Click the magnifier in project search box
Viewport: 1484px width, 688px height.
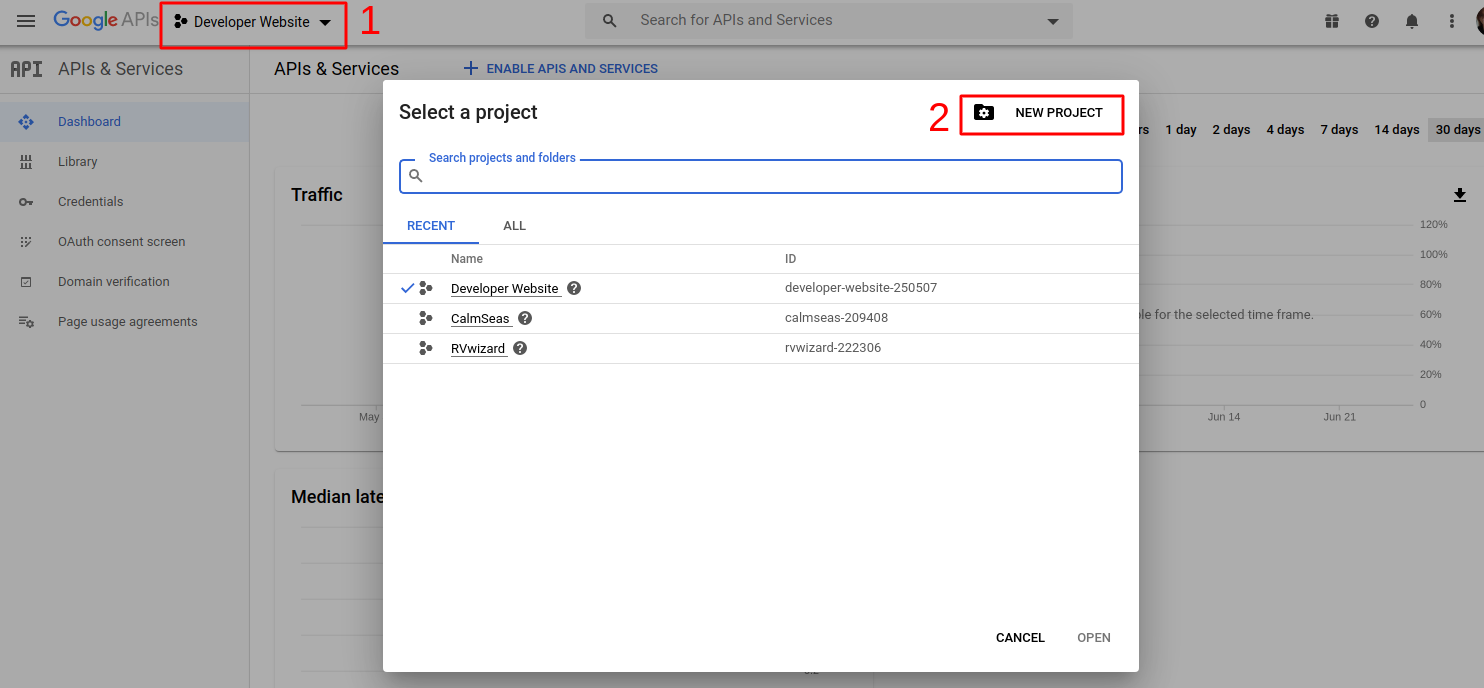tap(416, 176)
